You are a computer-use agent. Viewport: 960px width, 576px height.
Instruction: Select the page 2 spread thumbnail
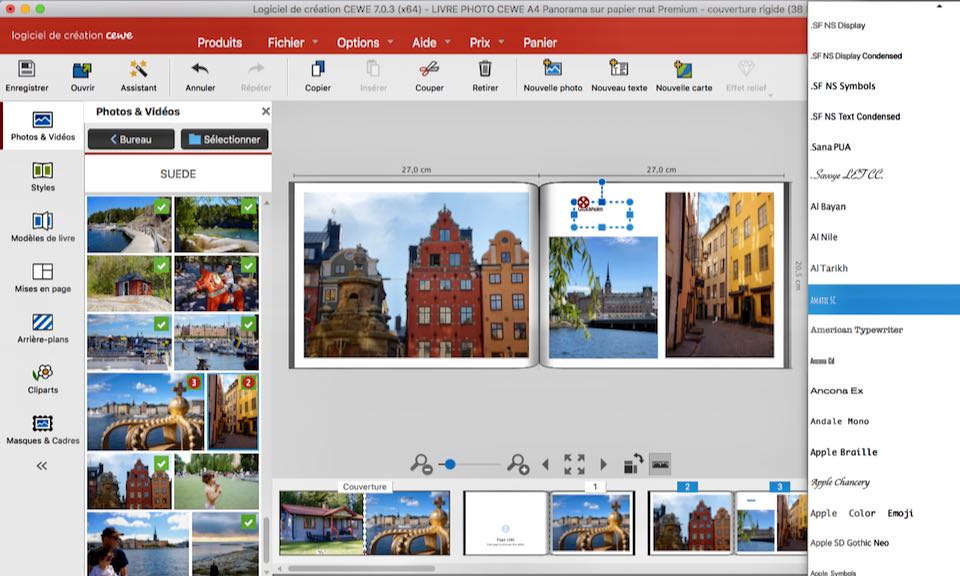point(691,522)
